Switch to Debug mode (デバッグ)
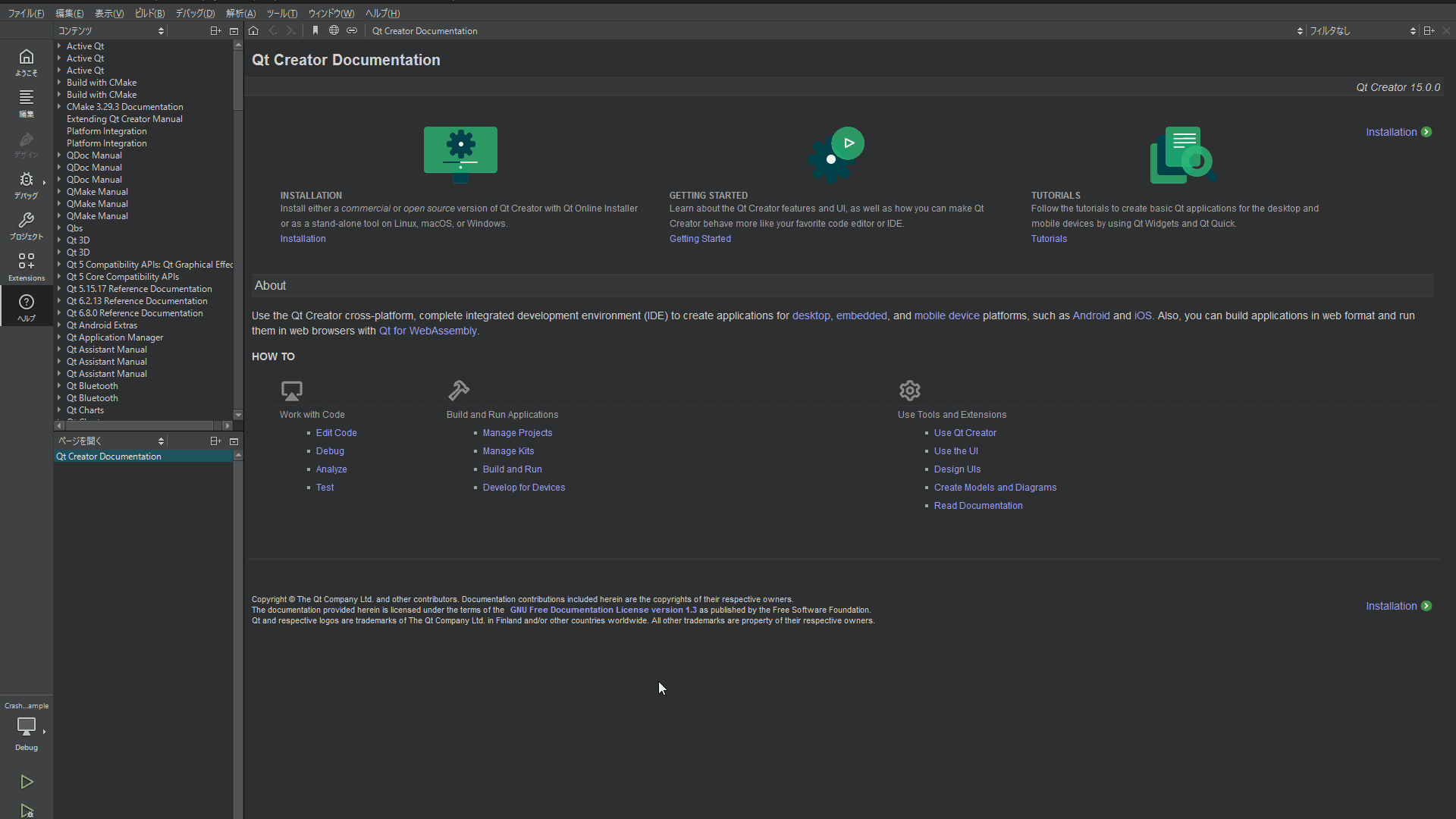Image resolution: width=1456 pixels, height=819 pixels. pos(27,185)
